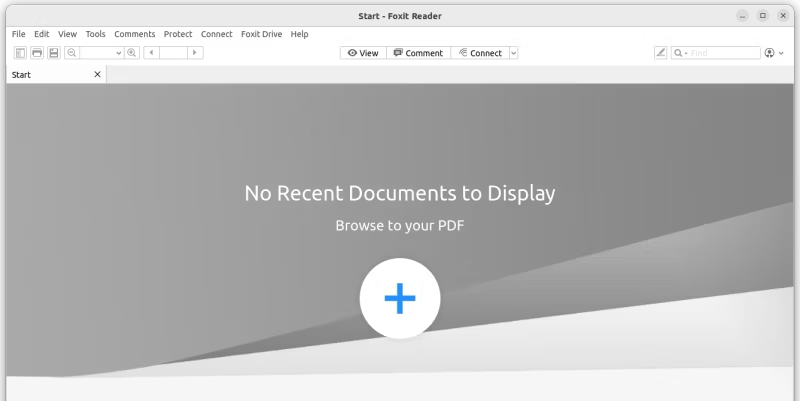Click the zoom out magnifier icon

point(72,53)
